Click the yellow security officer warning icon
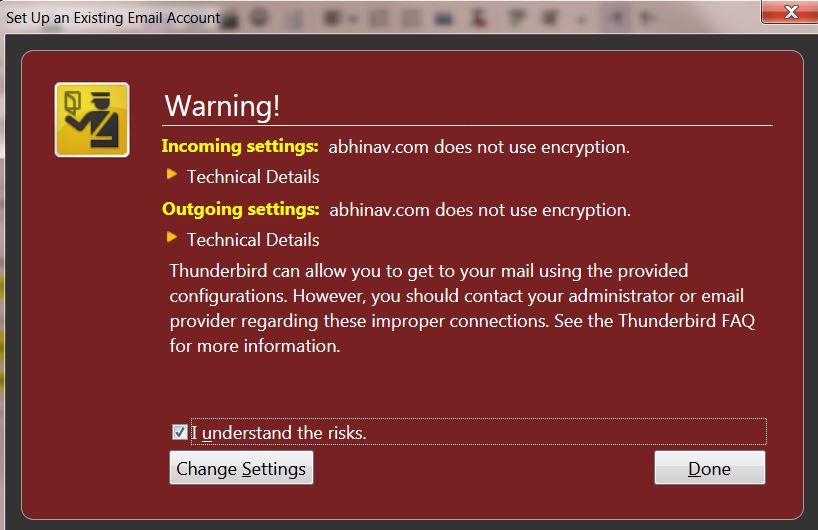 tap(91, 120)
